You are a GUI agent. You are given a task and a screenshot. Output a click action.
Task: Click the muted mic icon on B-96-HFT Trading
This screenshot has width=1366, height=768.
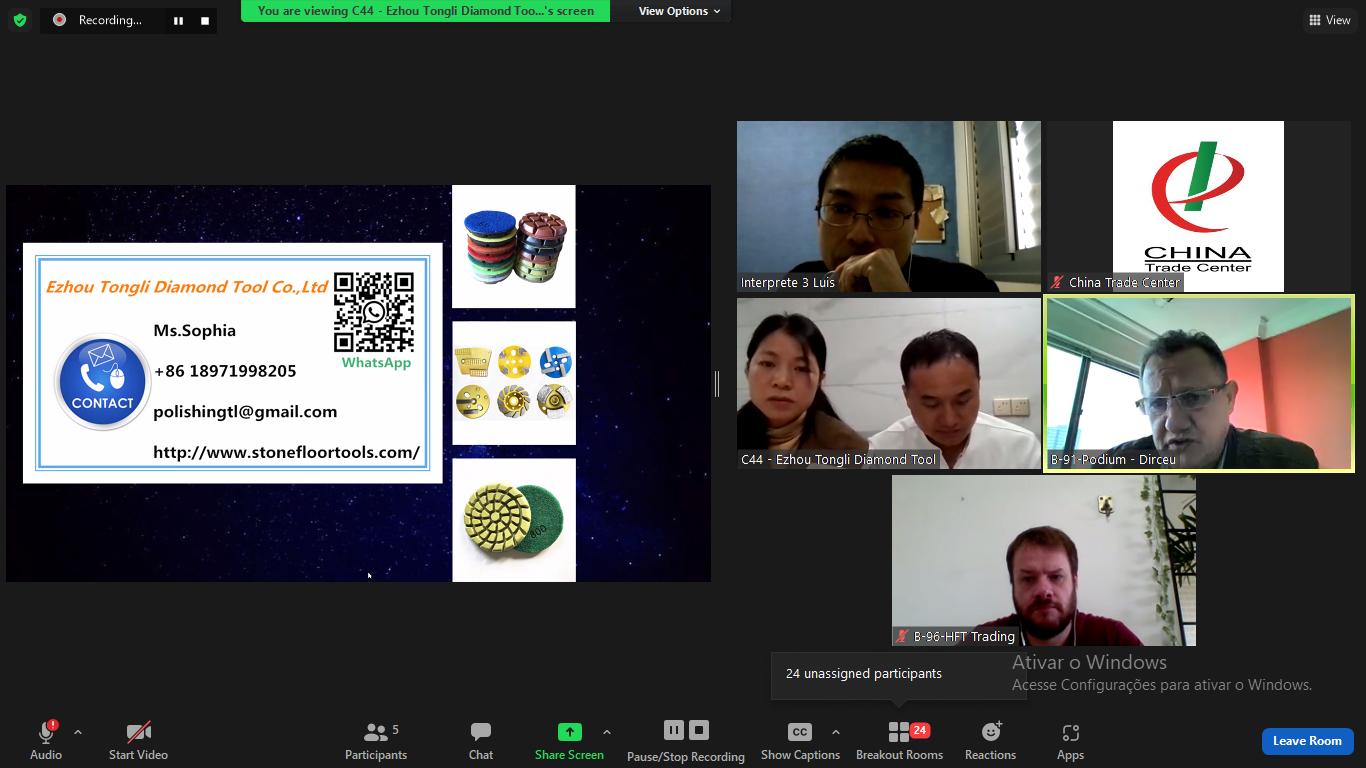click(x=901, y=637)
